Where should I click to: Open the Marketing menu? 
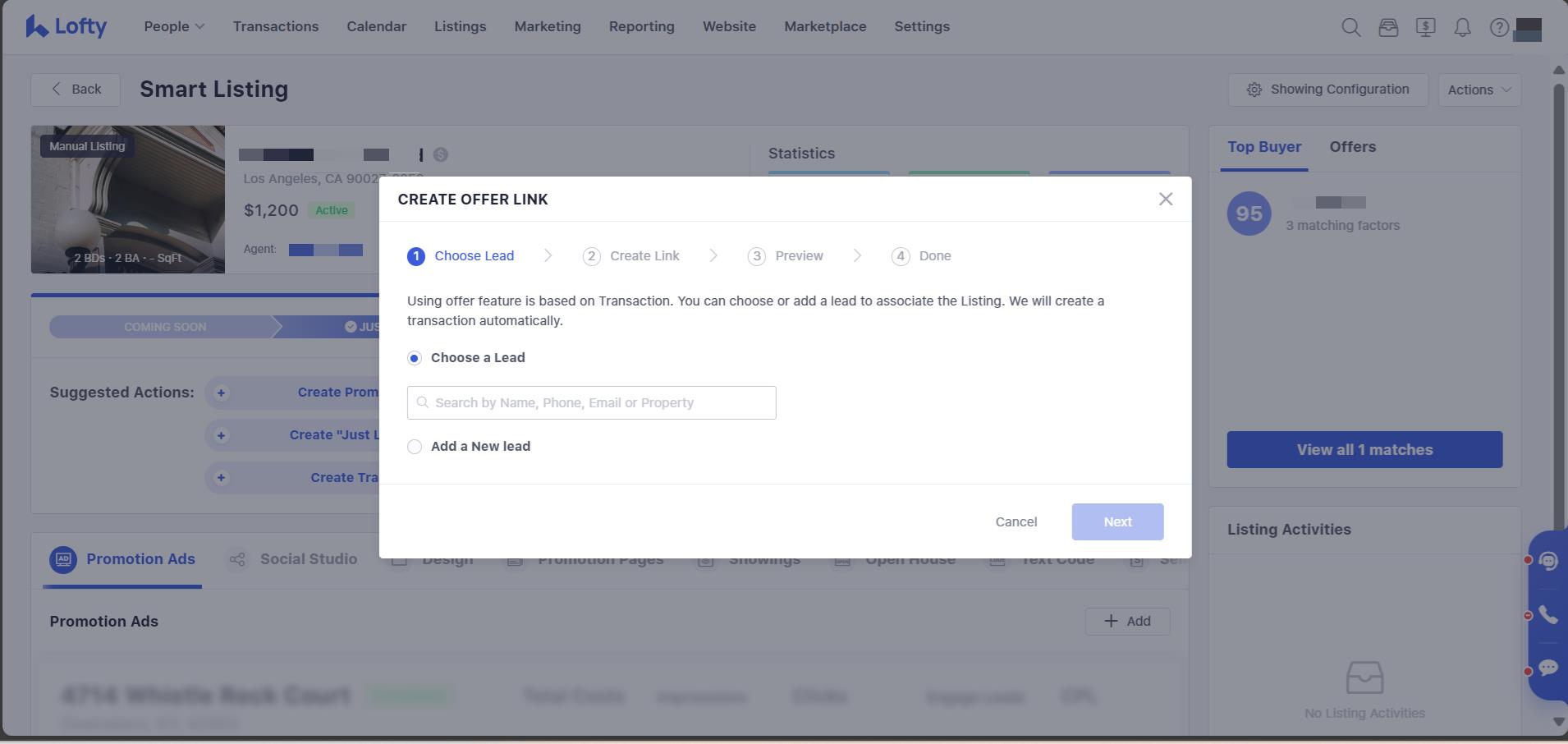pos(548,26)
